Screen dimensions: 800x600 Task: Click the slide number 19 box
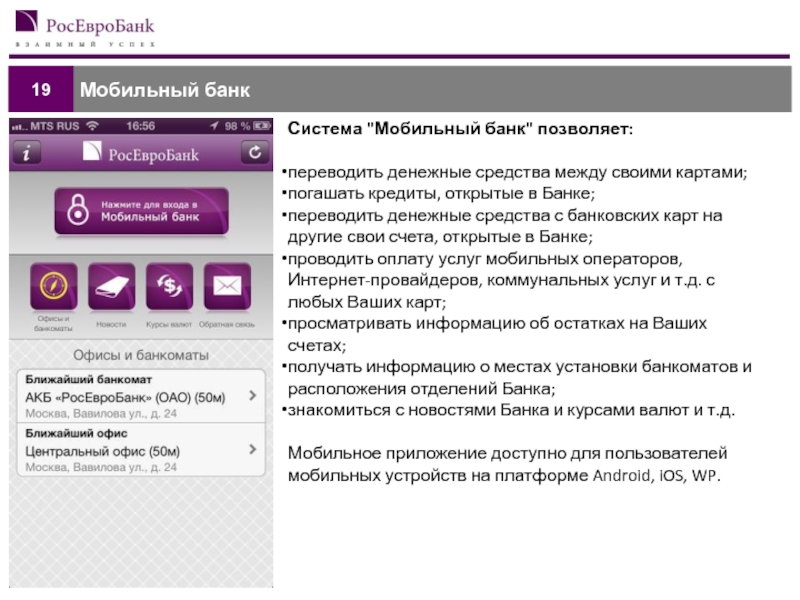tap(41, 89)
